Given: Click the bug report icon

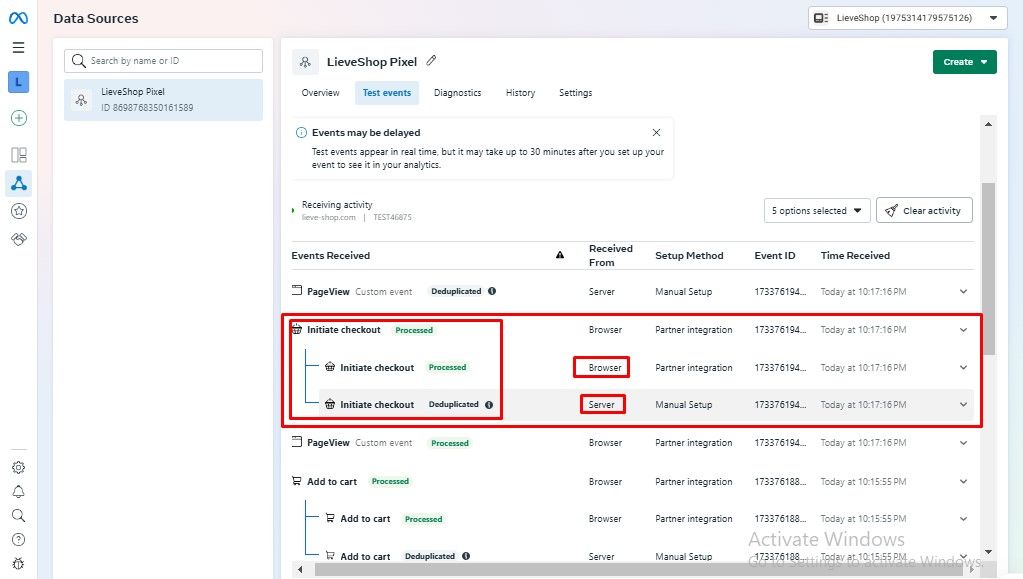Looking at the screenshot, I should pos(19,563).
